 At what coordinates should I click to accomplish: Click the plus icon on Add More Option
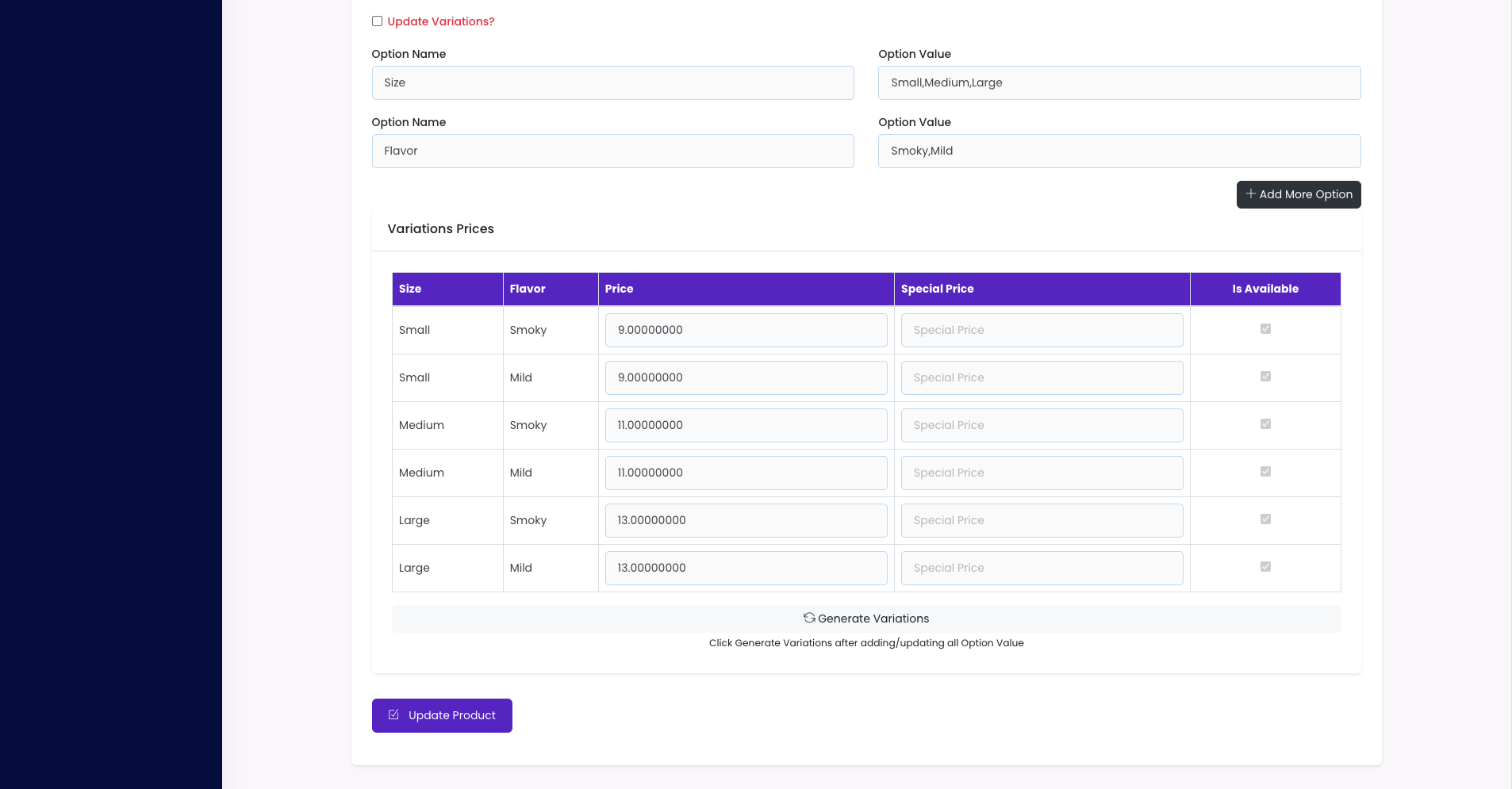tap(1250, 194)
